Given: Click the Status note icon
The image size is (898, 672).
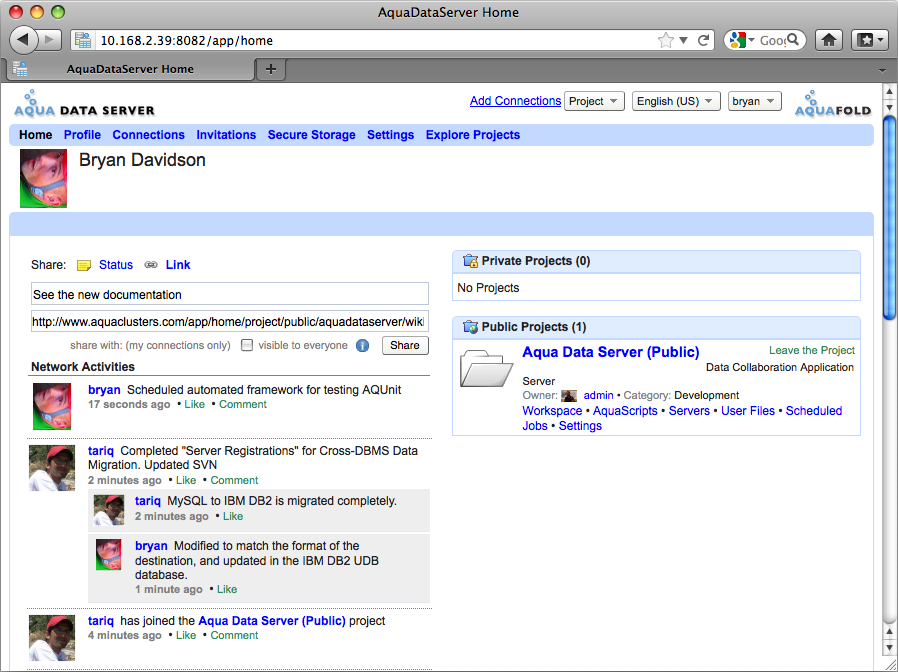Looking at the screenshot, I should (84, 265).
